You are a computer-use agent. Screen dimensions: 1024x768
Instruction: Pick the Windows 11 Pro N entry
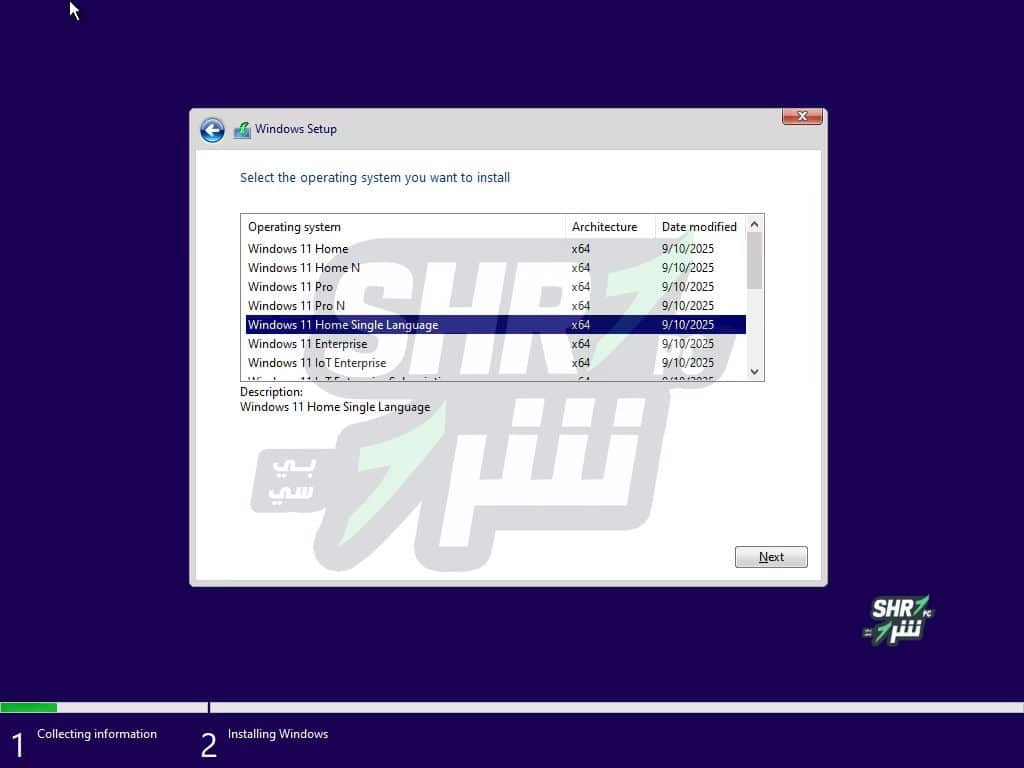[296, 306]
